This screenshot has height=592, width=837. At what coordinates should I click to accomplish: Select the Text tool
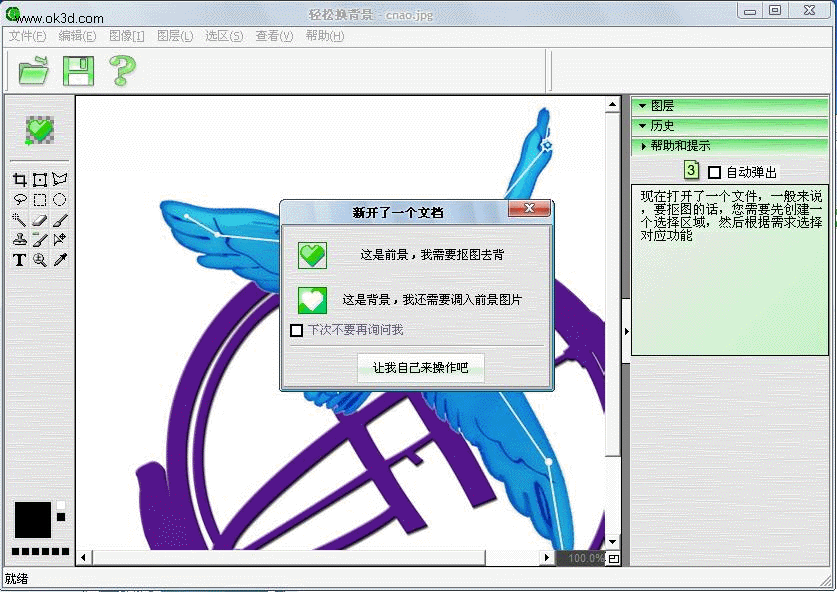[19, 260]
